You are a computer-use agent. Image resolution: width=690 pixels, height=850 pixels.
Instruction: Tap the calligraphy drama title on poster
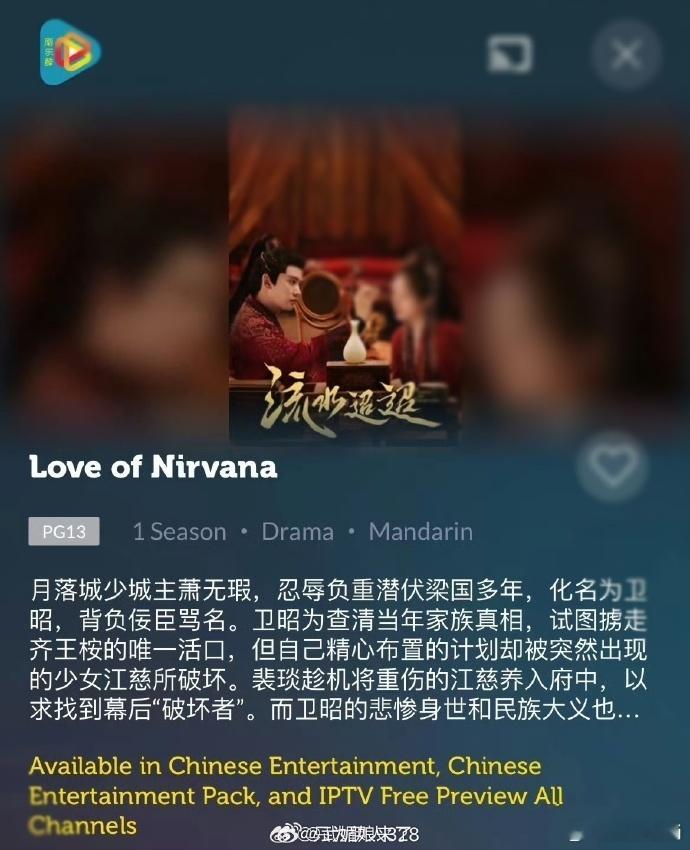click(340, 402)
